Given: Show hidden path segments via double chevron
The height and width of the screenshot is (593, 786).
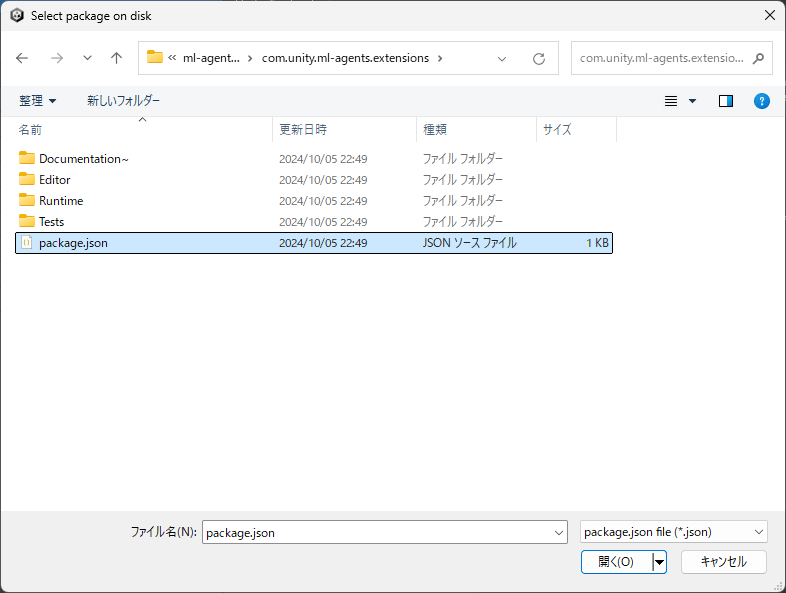Looking at the screenshot, I should tap(172, 58).
